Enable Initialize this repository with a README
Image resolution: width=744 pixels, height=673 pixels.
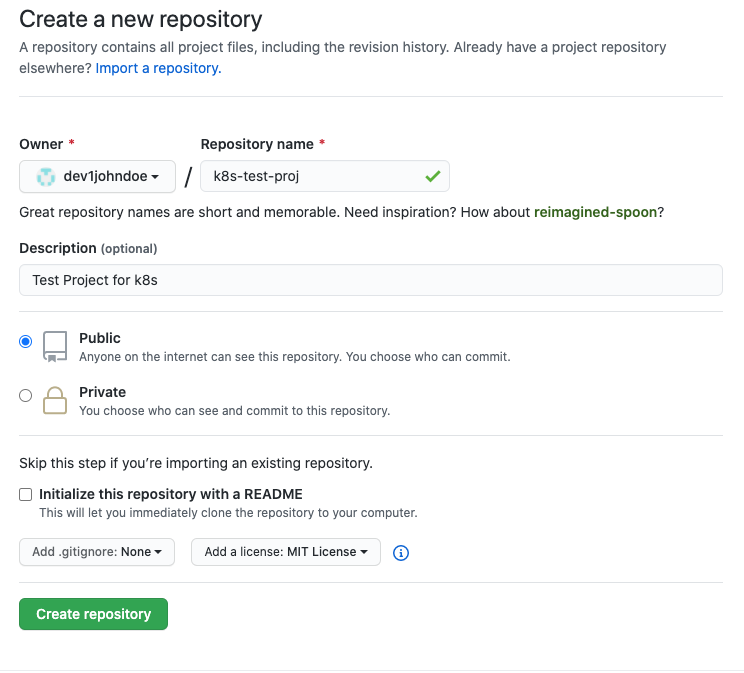(26, 495)
